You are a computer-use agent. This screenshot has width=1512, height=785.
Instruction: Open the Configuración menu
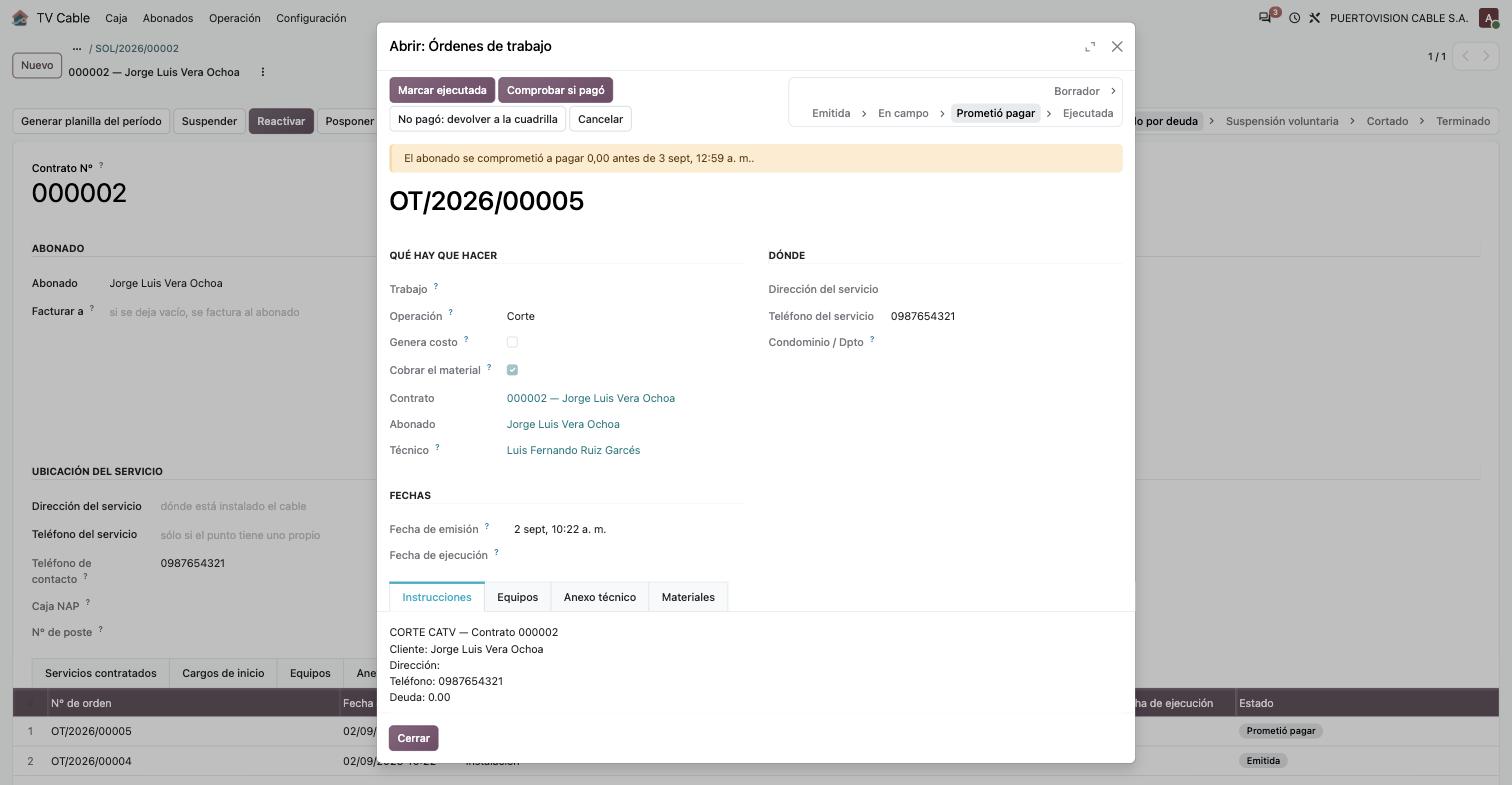pos(311,18)
